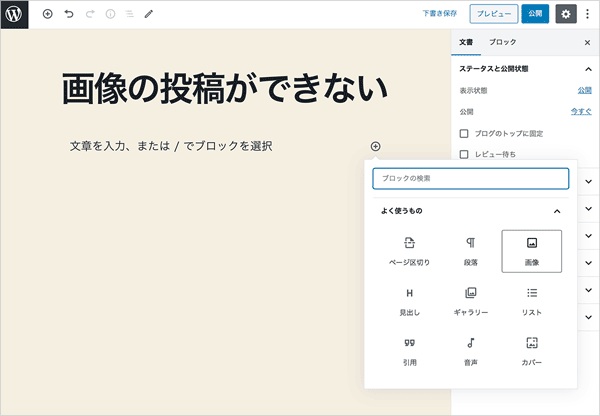Click the blue 公開 publish button
This screenshot has width=600, height=416.
[535, 14]
